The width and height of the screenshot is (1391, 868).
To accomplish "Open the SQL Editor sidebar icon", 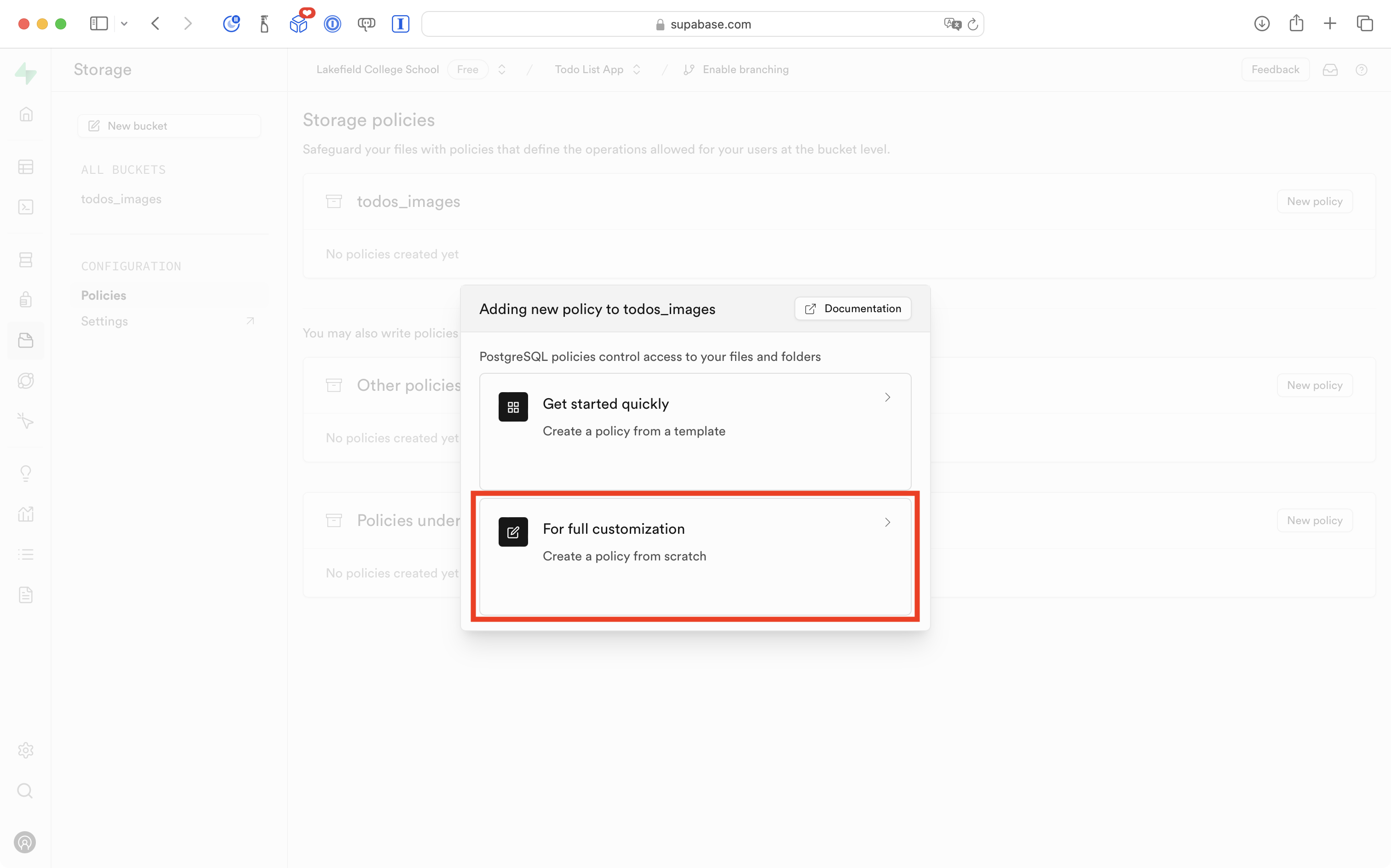I will pos(26,207).
